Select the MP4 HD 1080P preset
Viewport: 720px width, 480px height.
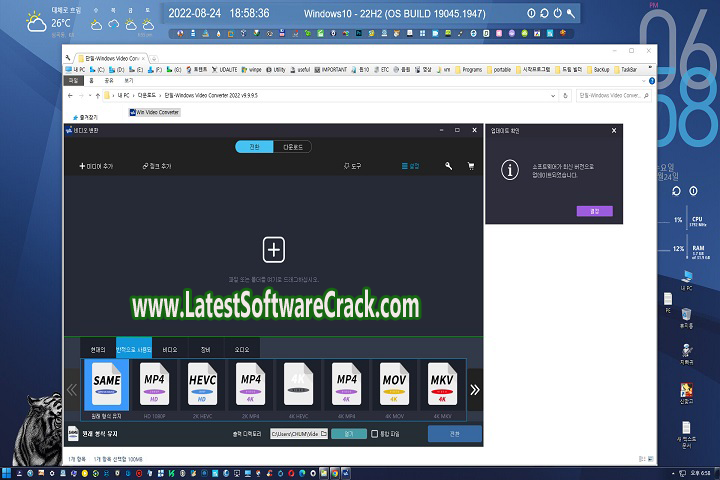[x=154, y=385]
